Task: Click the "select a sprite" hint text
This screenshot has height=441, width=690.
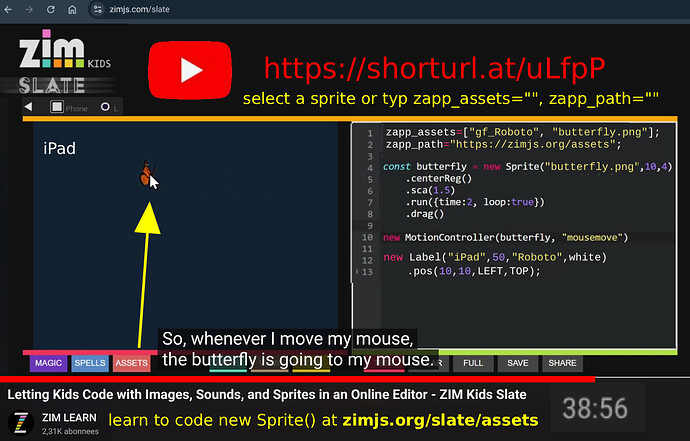Action: click(451, 99)
